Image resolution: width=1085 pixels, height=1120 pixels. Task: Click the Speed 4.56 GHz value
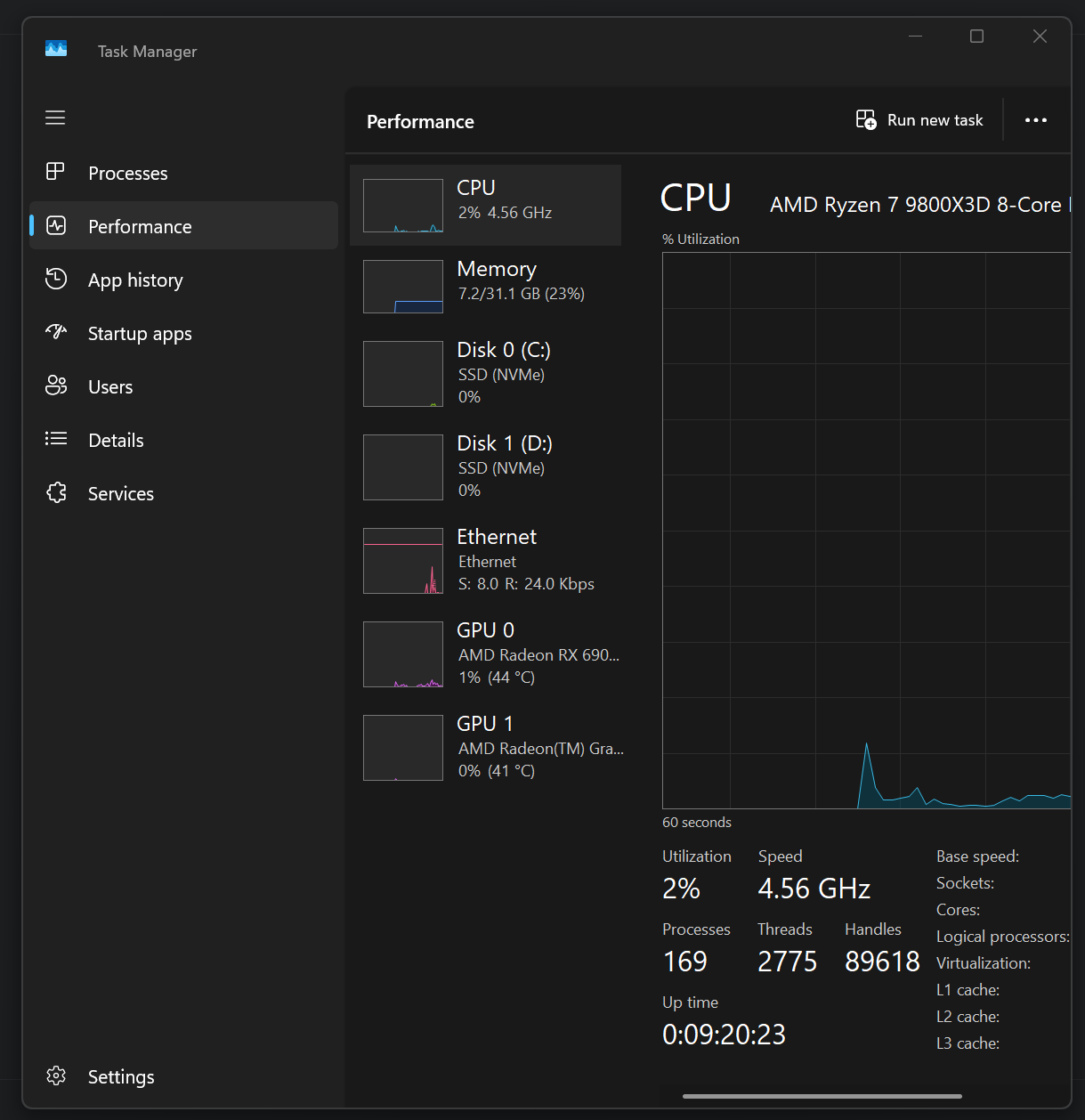coord(814,889)
